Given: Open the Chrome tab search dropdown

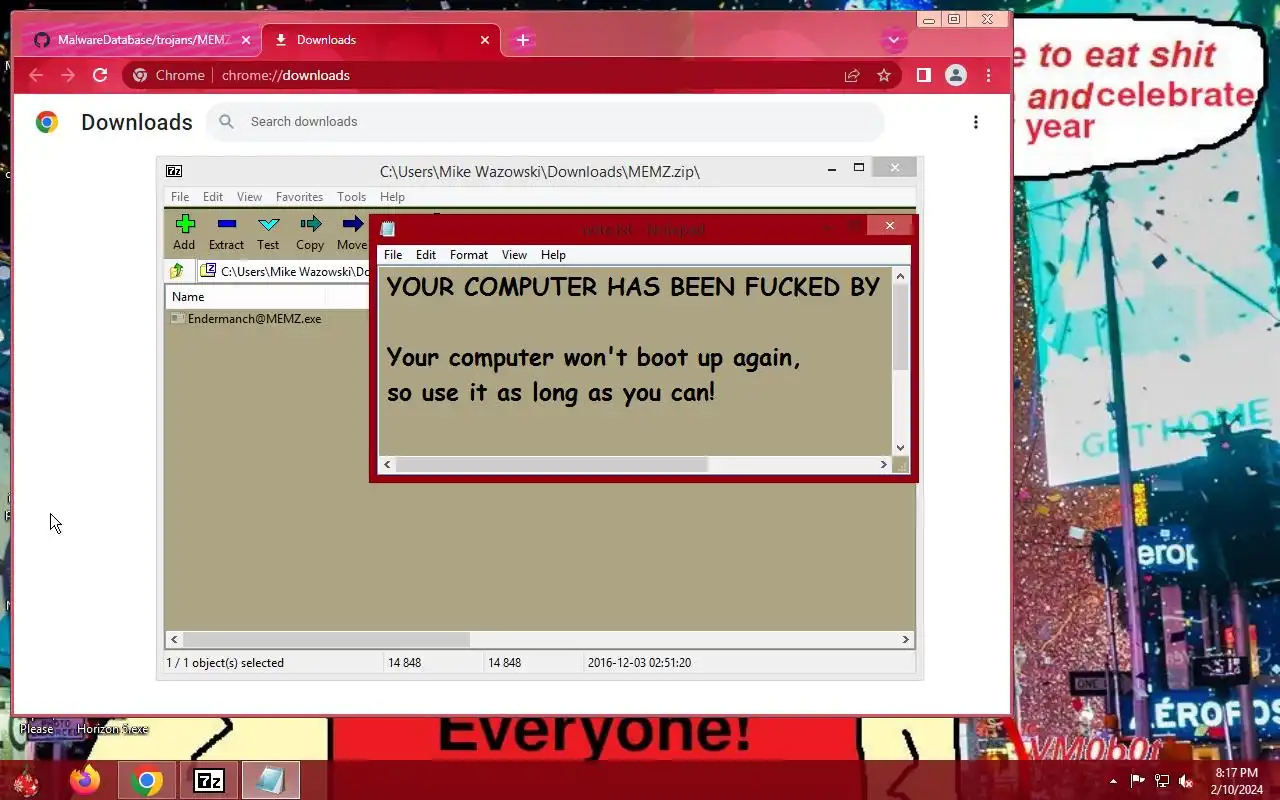Looking at the screenshot, I should coord(893,40).
